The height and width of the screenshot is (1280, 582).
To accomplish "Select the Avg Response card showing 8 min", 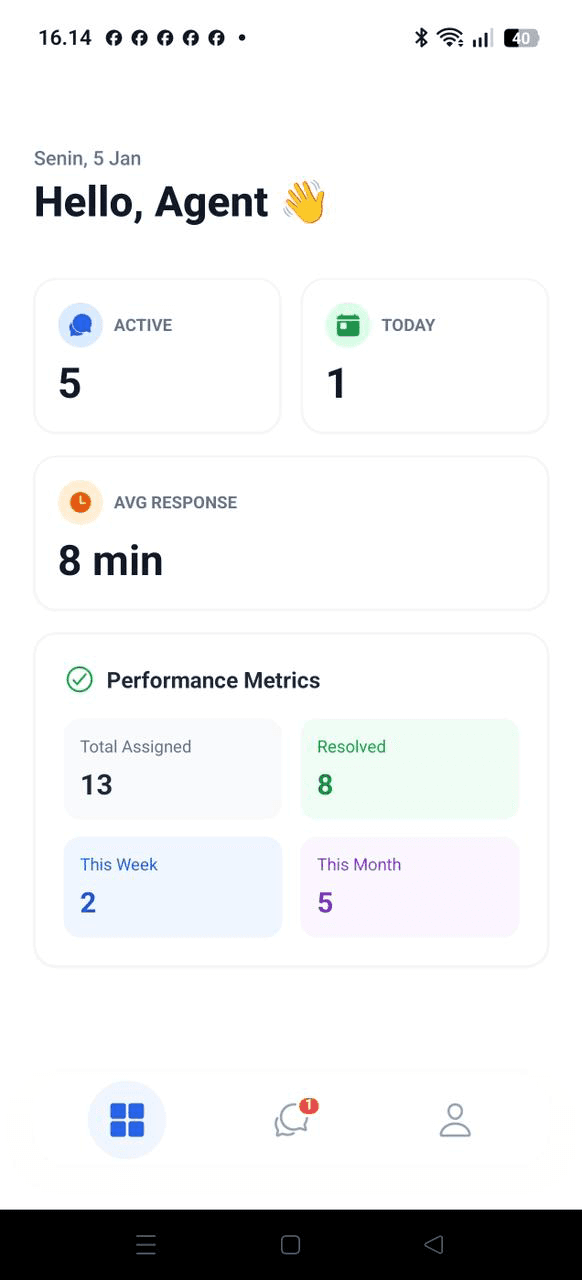I will coord(290,532).
